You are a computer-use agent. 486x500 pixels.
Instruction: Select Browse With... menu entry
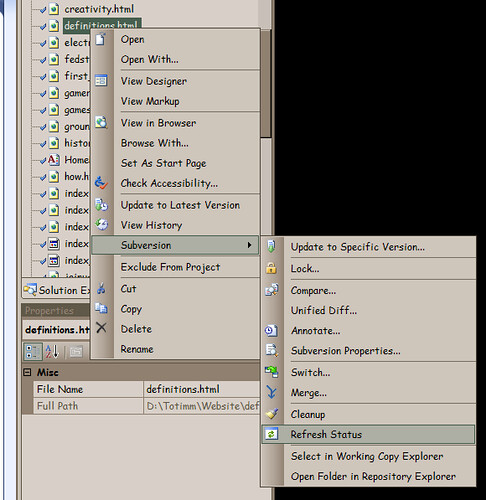click(175, 143)
